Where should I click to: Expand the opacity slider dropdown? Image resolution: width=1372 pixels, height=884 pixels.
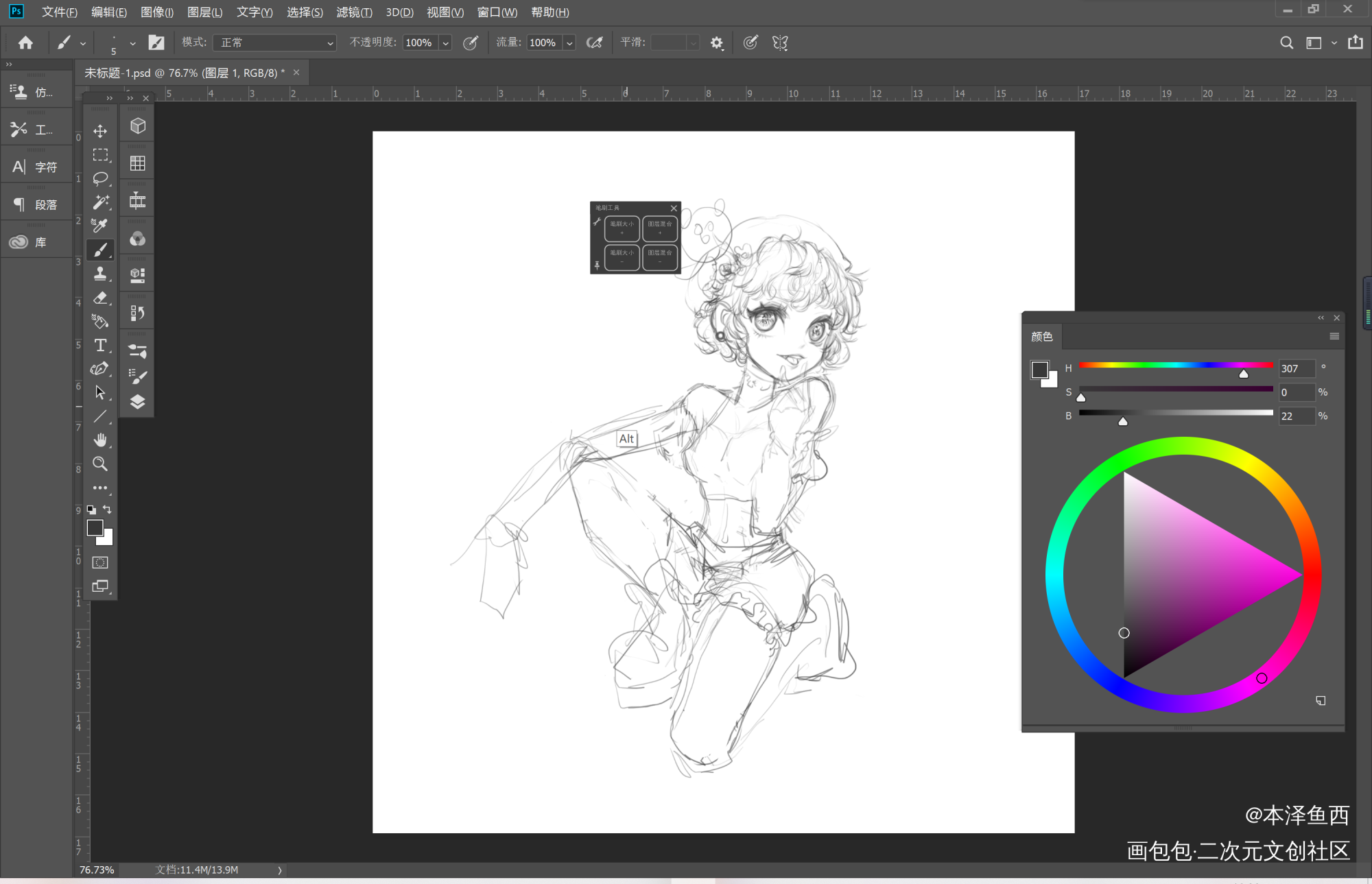coord(446,43)
